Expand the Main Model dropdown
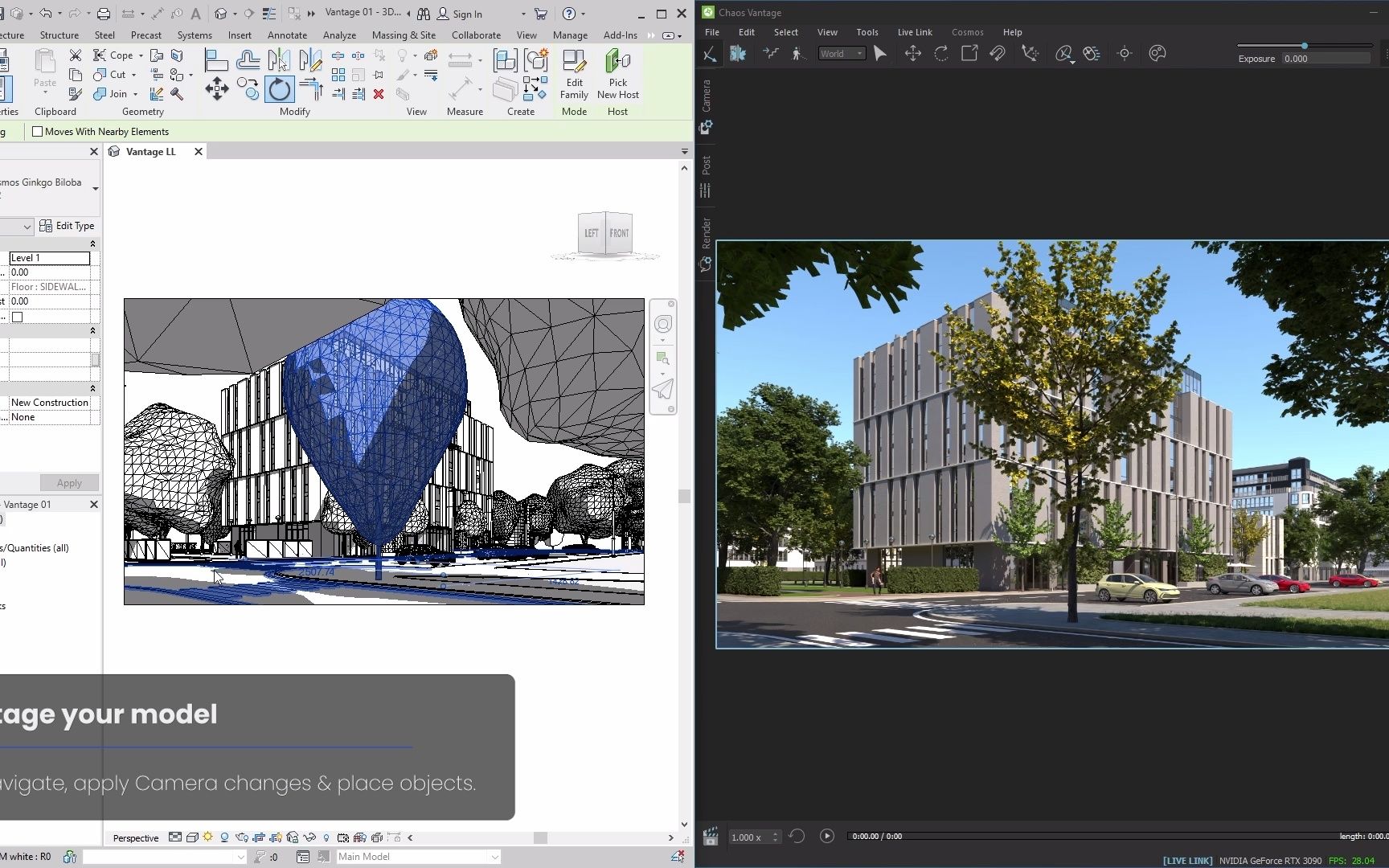The image size is (1389, 868). point(494,857)
